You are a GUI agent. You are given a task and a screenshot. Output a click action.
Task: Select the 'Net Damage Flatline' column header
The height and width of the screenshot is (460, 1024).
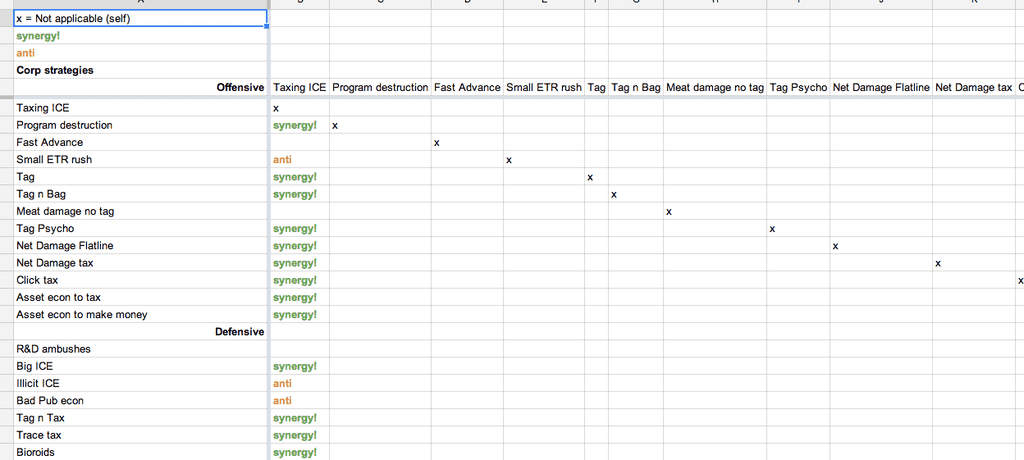(881, 88)
